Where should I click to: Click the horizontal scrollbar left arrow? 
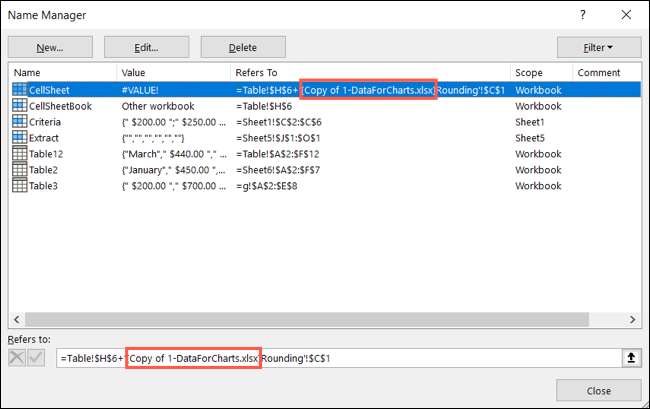[17, 319]
